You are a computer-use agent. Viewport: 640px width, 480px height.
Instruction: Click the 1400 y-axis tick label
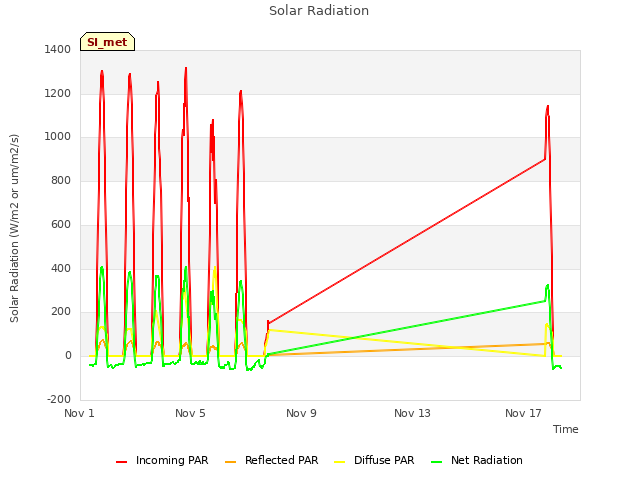[58, 49]
